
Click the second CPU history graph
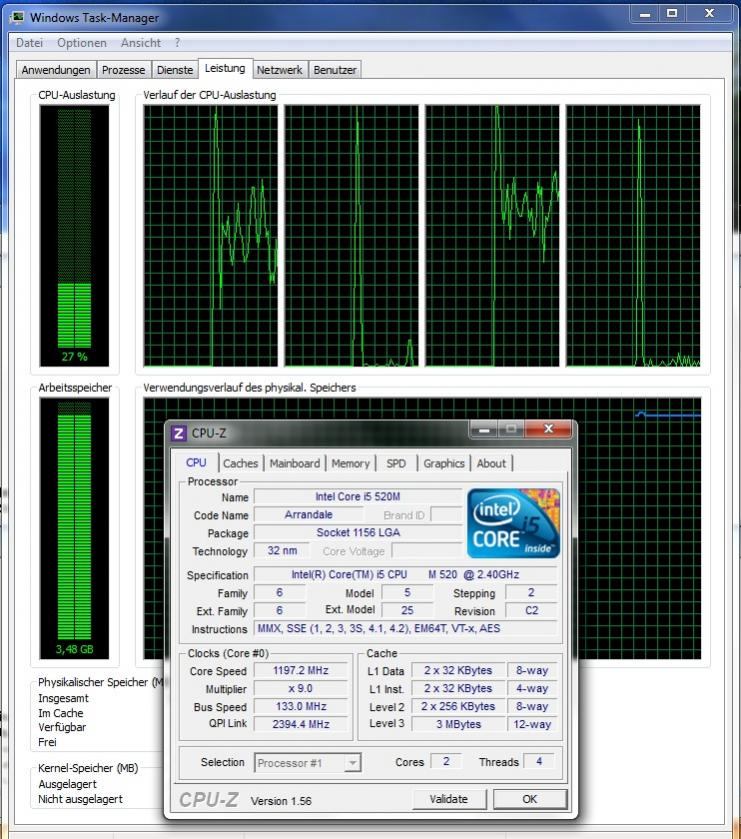[x=352, y=235]
